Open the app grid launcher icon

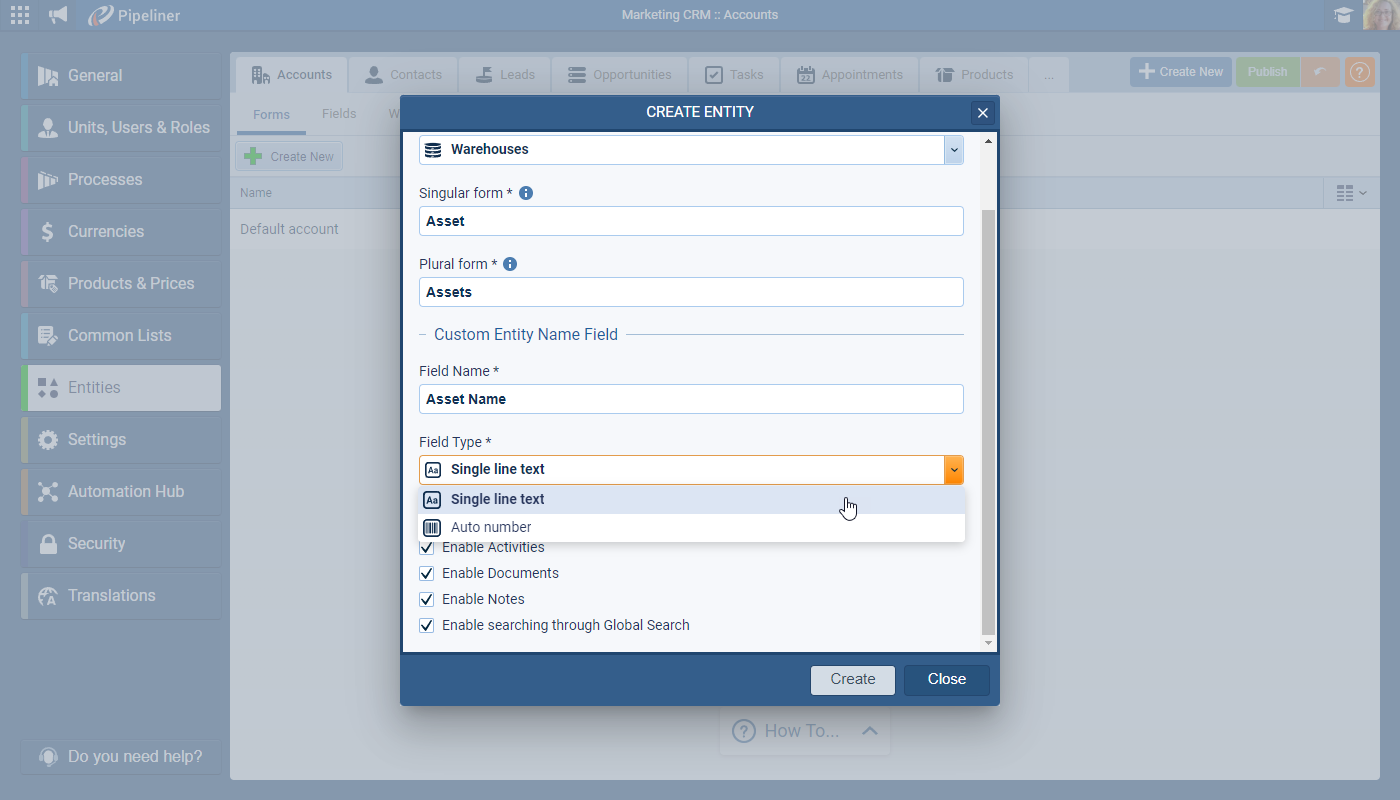[19, 15]
